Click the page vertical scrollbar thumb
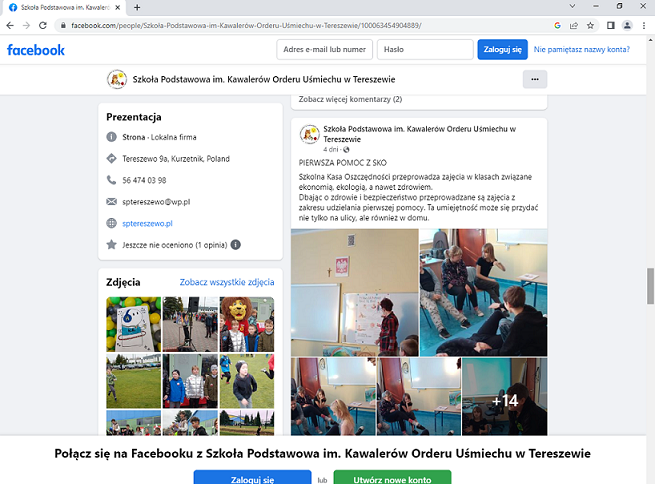This screenshot has height=484, width=655. pyautogui.click(x=650, y=286)
